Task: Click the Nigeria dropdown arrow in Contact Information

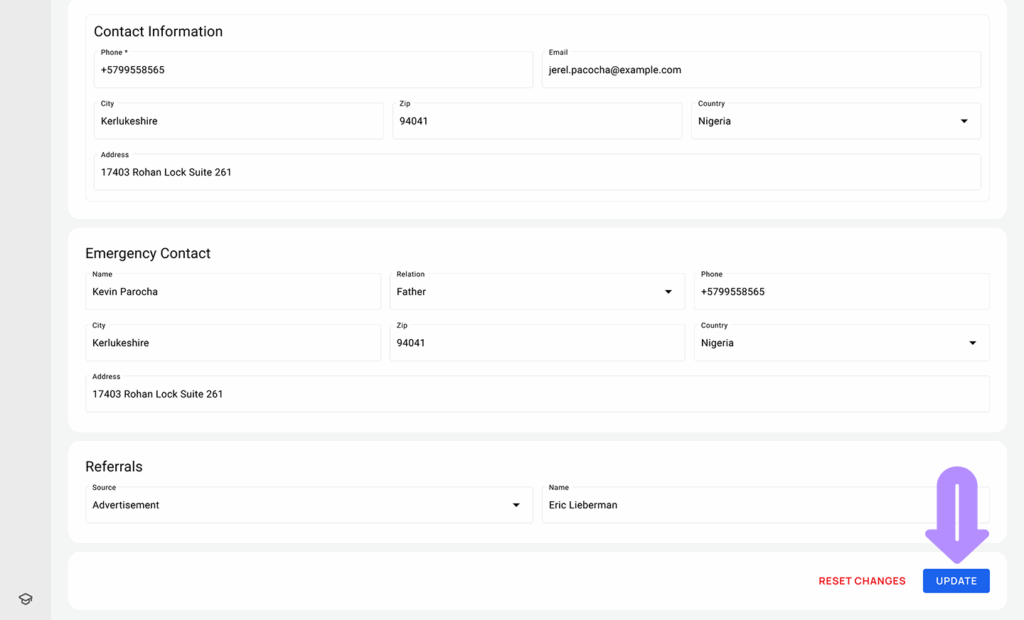Action: [x=964, y=121]
